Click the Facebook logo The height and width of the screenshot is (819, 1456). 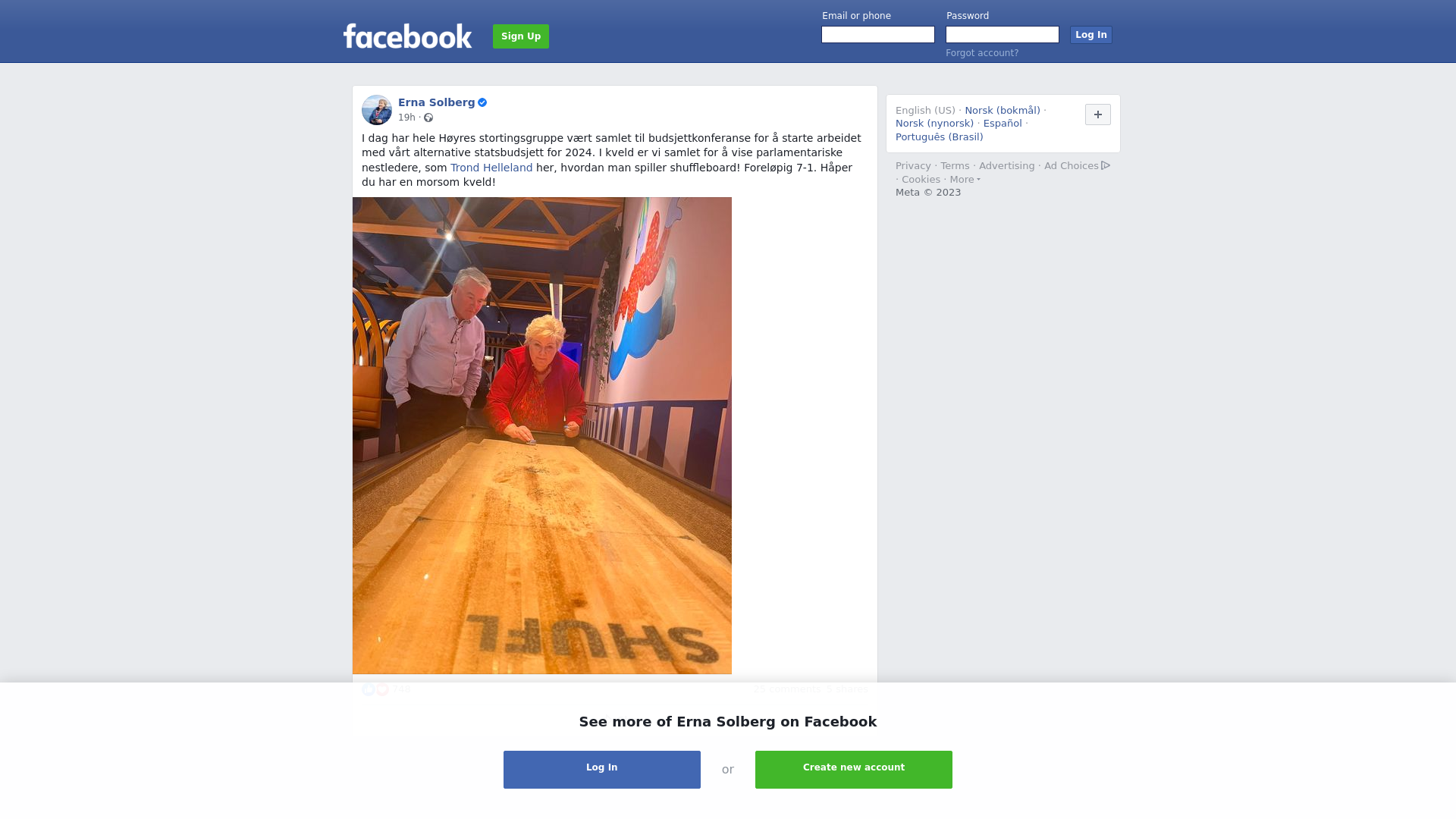pos(407,36)
